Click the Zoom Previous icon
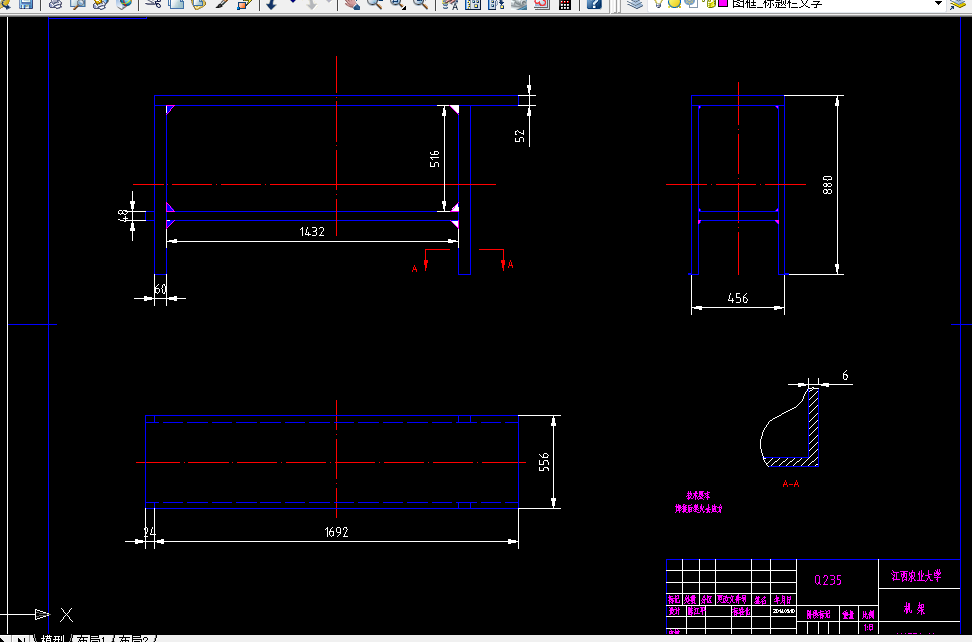The height and width of the screenshot is (642, 972). point(420,4)
